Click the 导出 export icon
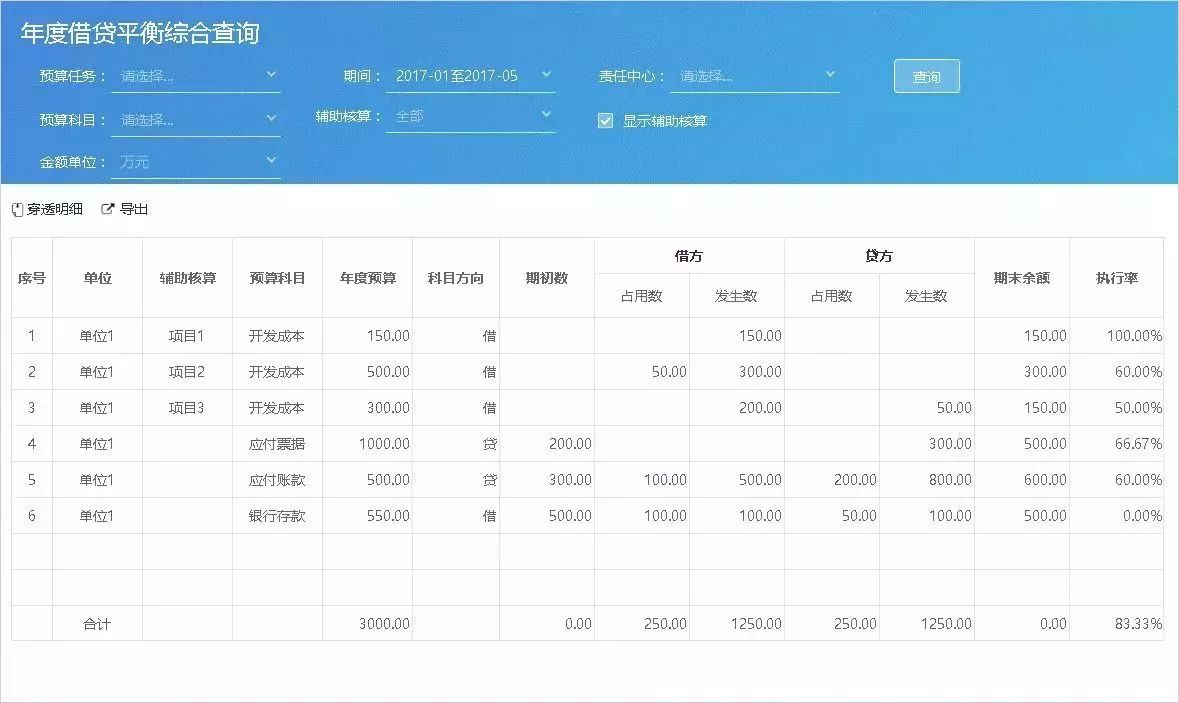This screenshot has width=1179, height=703. pyautogui.click(x=108, y=210)
